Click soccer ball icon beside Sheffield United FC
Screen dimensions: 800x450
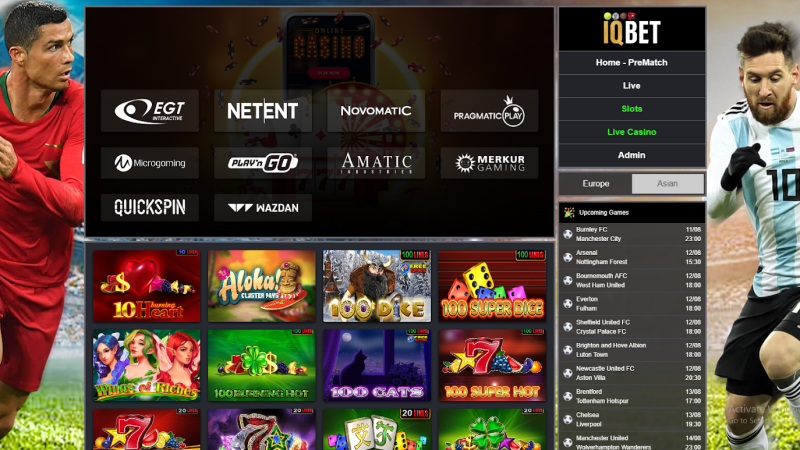[x=567, y=327]
